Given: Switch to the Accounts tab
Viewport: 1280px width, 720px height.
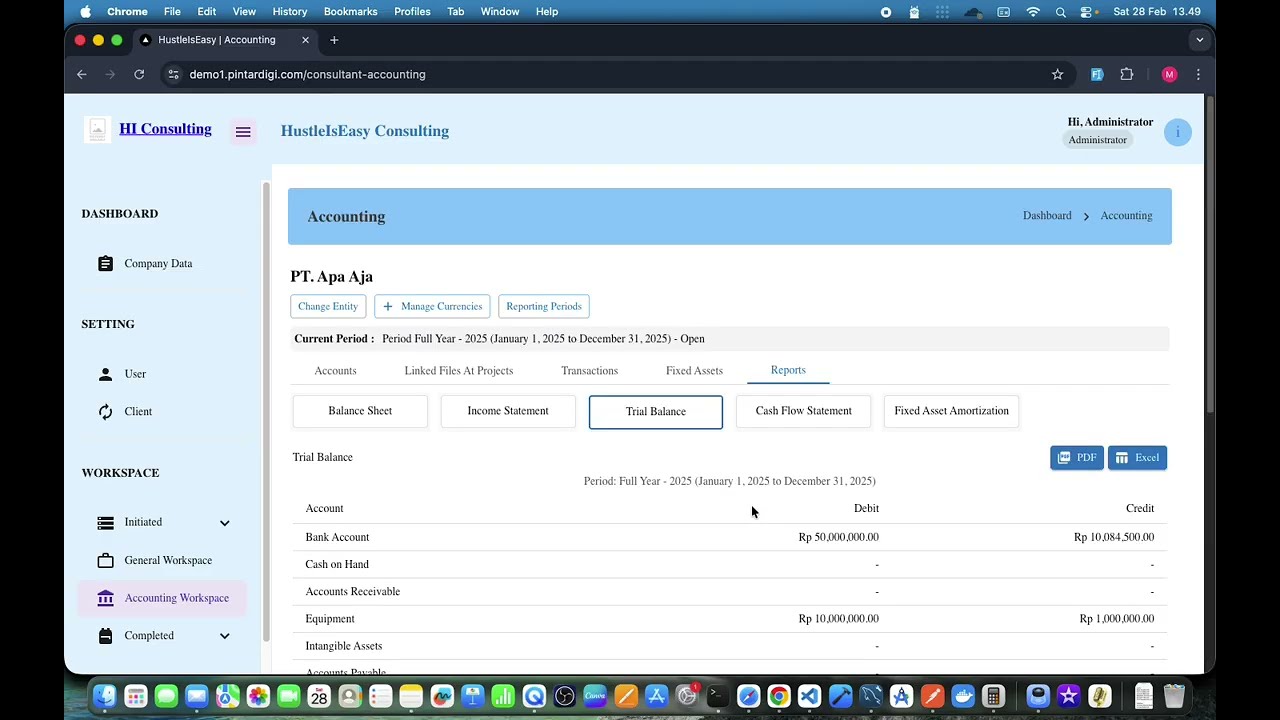Looking at the screenshot, I should (335, 371).
